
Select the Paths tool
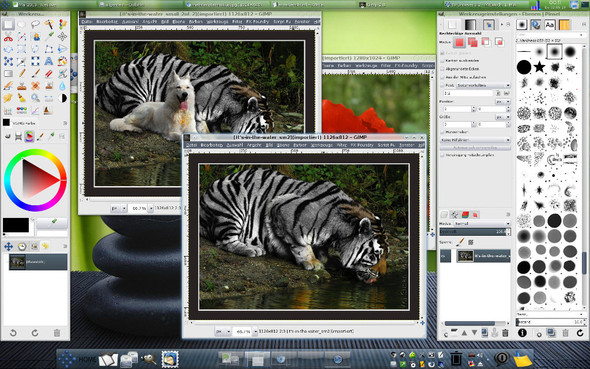(x=22, y=37)
